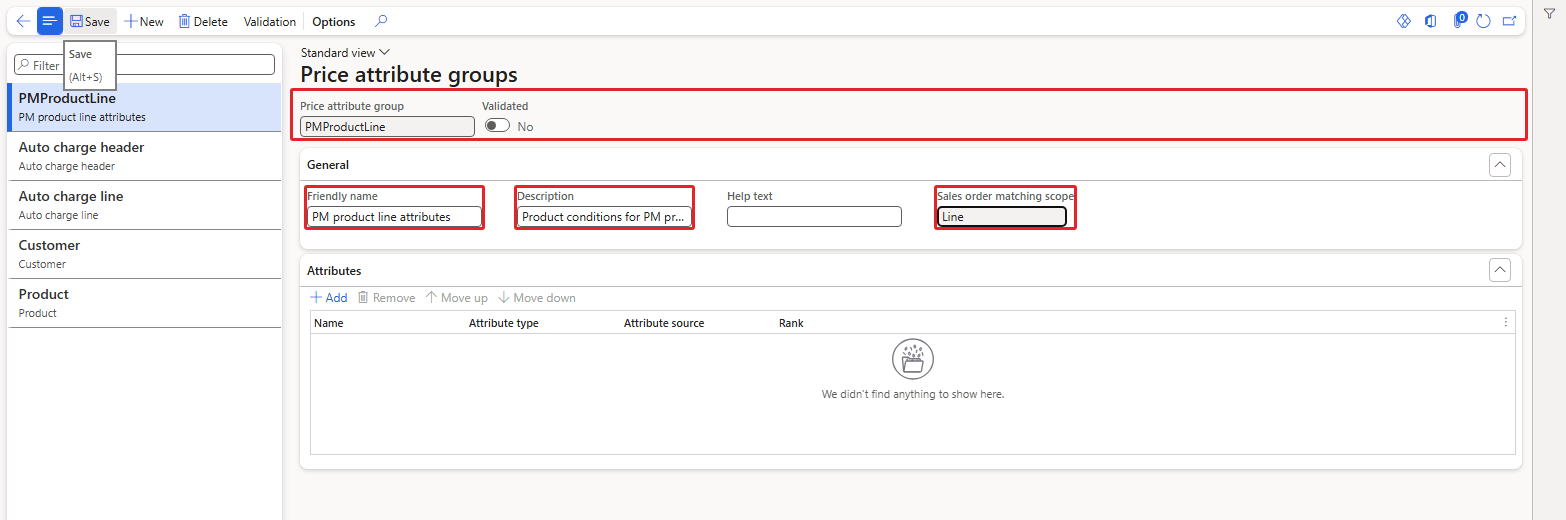Open in Microsoft Office icon
Screen dimensions: 1566x520
point(1431,21)
